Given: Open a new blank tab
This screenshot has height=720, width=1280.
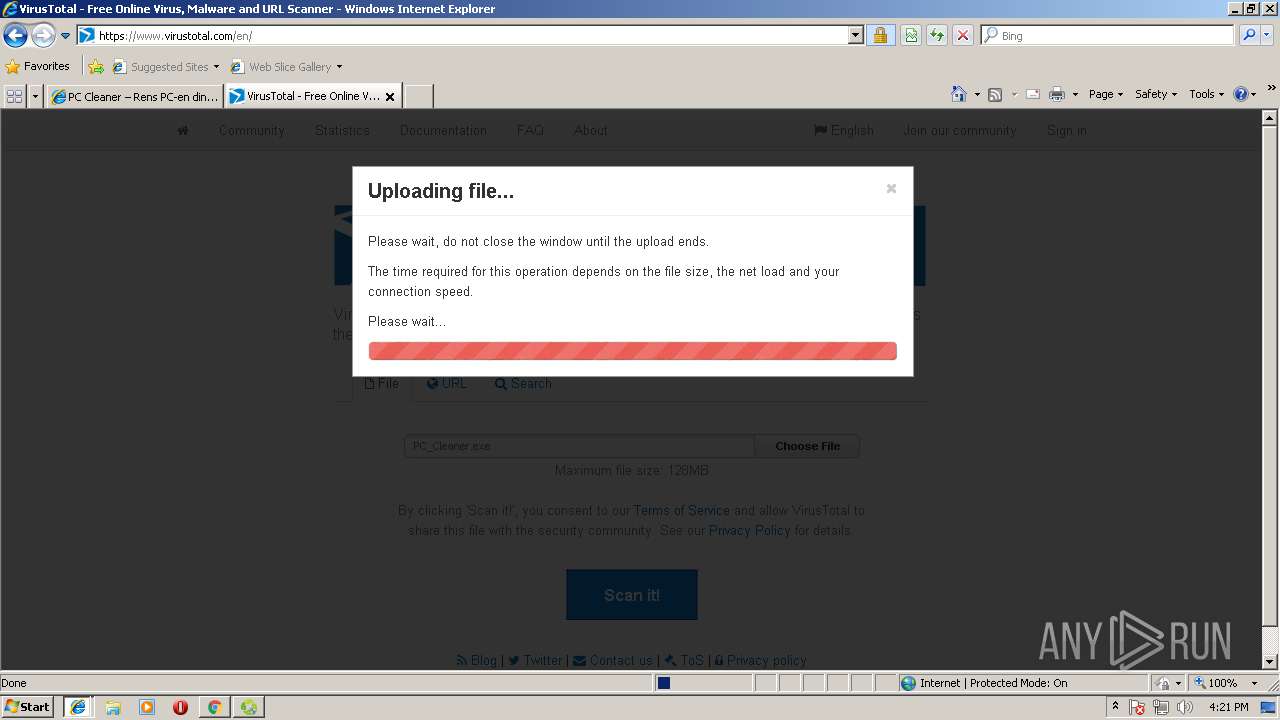Looking at the screenshot, I should pos(418,96).
